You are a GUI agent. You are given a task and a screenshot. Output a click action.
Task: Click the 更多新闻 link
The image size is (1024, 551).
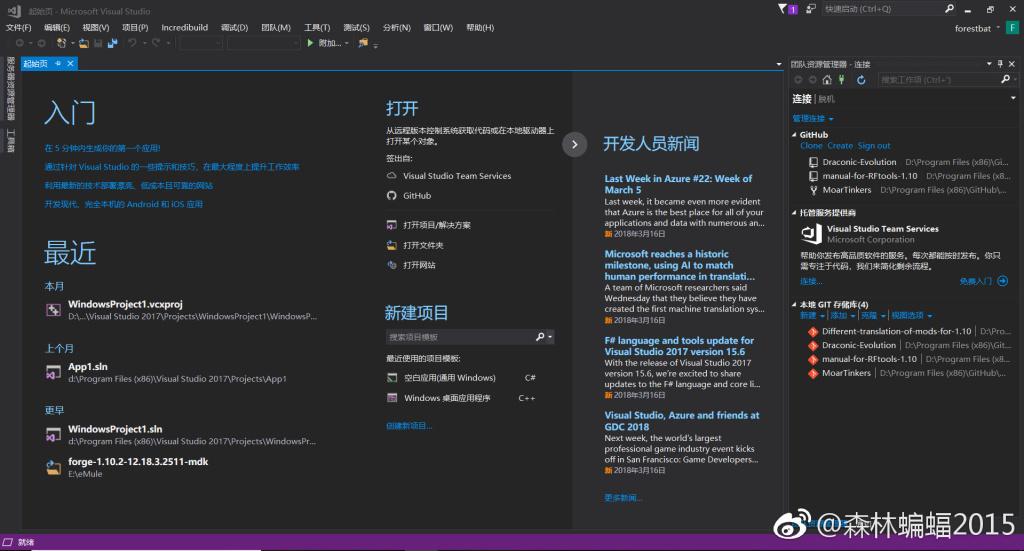pyautogui.click(x=623, y=497)
